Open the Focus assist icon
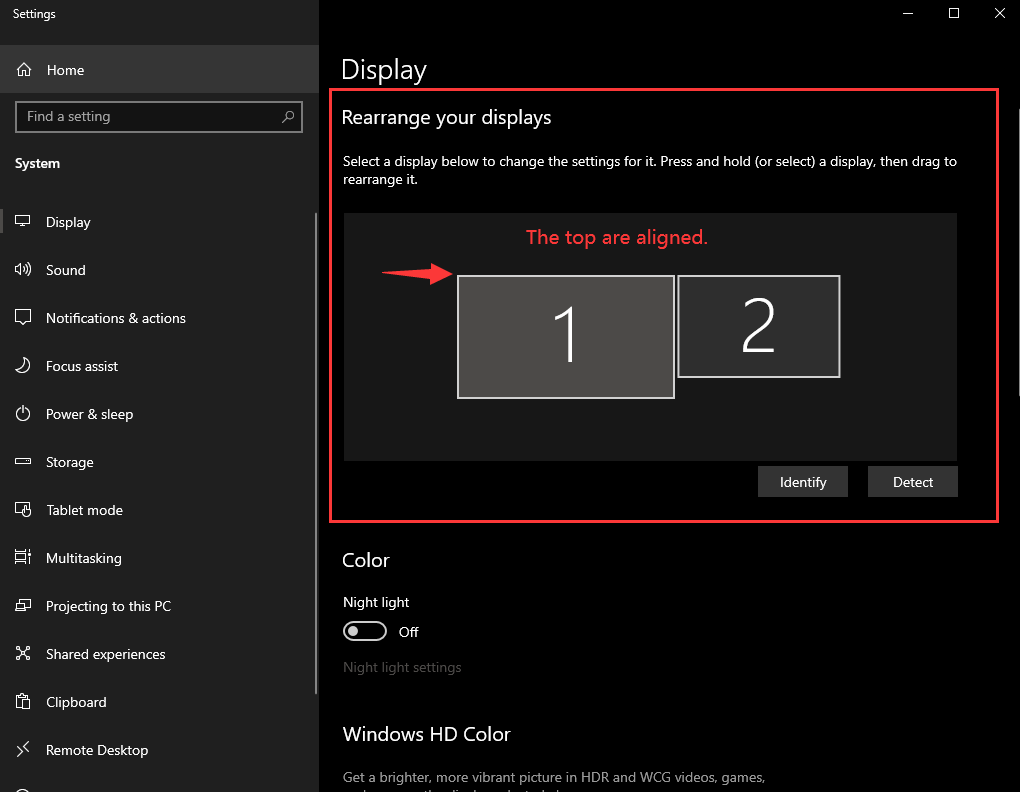Image resolution: width=1020 pixels, height=792 pixels. [x=21, y=366]
